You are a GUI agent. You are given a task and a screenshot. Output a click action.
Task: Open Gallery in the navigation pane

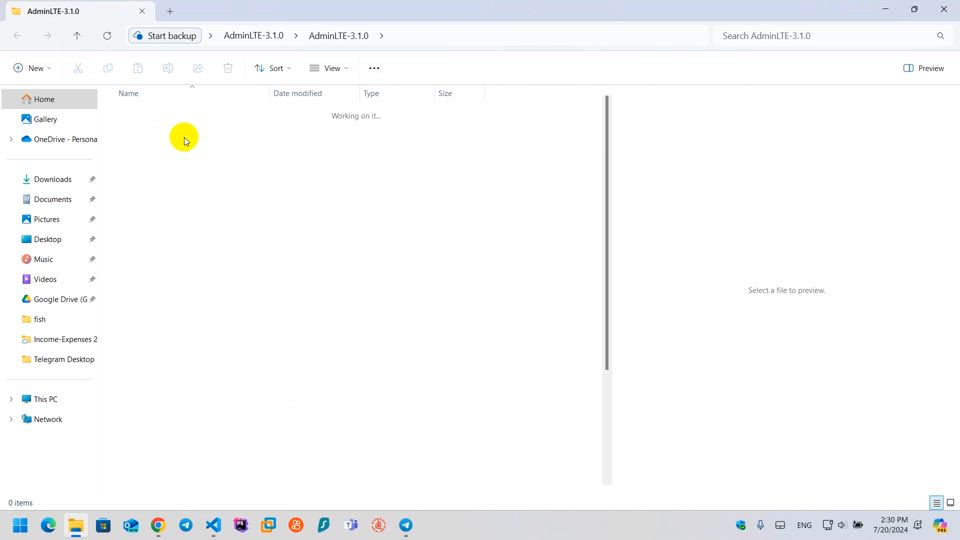click(45, 119)
